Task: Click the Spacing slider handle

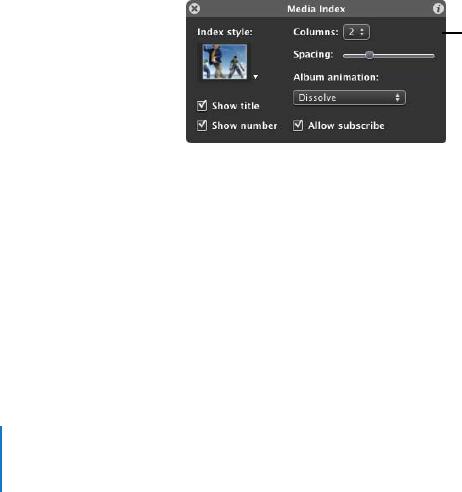Action: pos(369,55)
